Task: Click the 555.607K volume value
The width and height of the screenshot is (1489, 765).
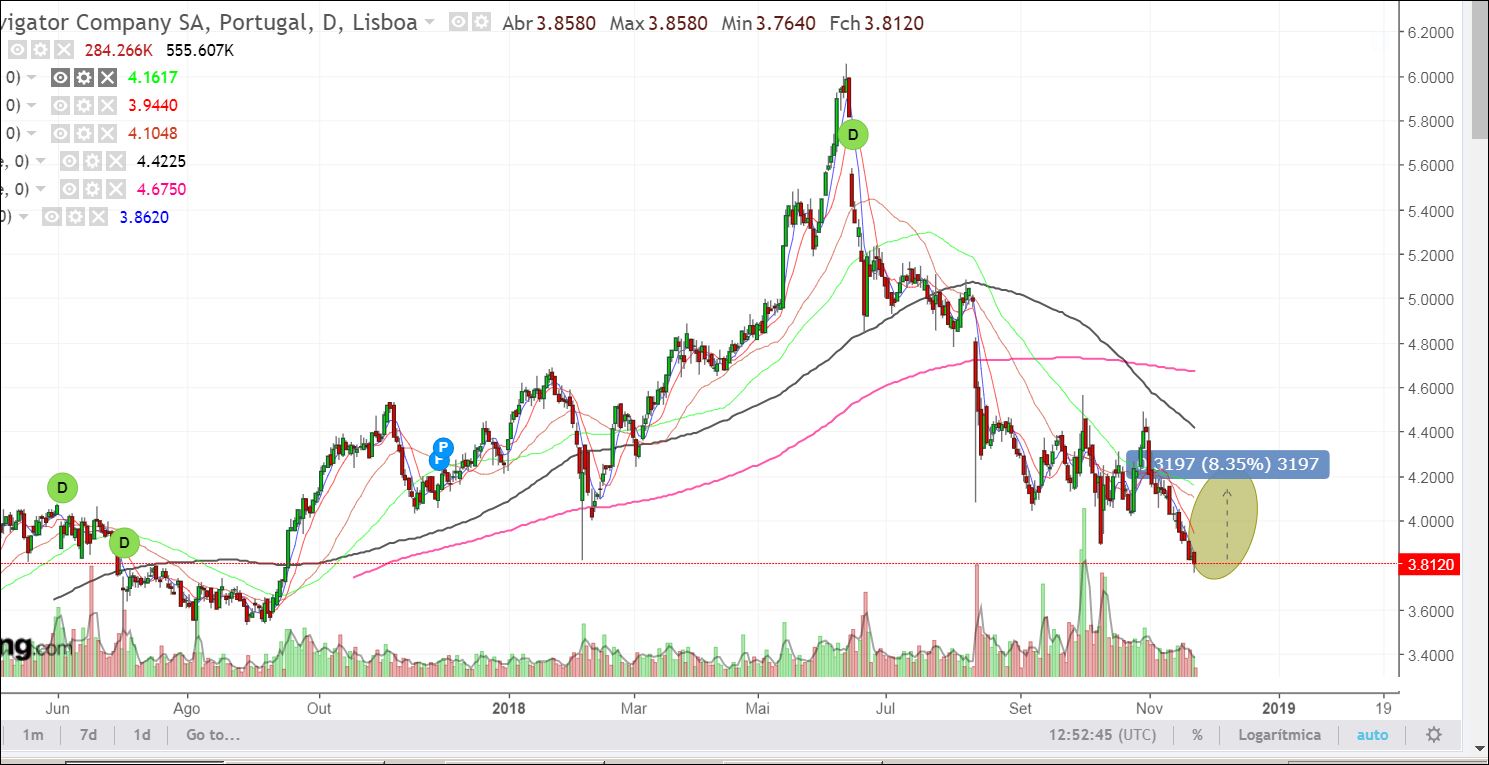Action: point(199,49)
